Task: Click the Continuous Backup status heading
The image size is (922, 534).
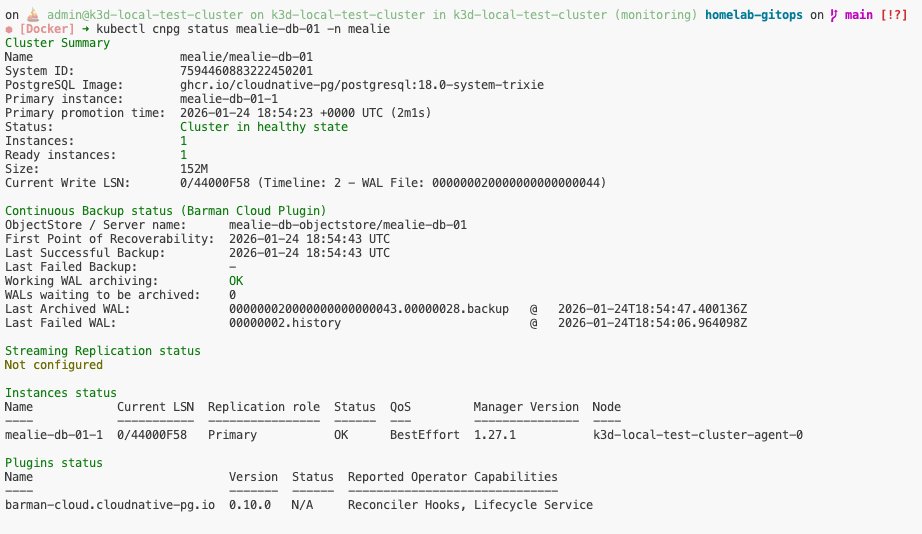Action: coord(165,211)
